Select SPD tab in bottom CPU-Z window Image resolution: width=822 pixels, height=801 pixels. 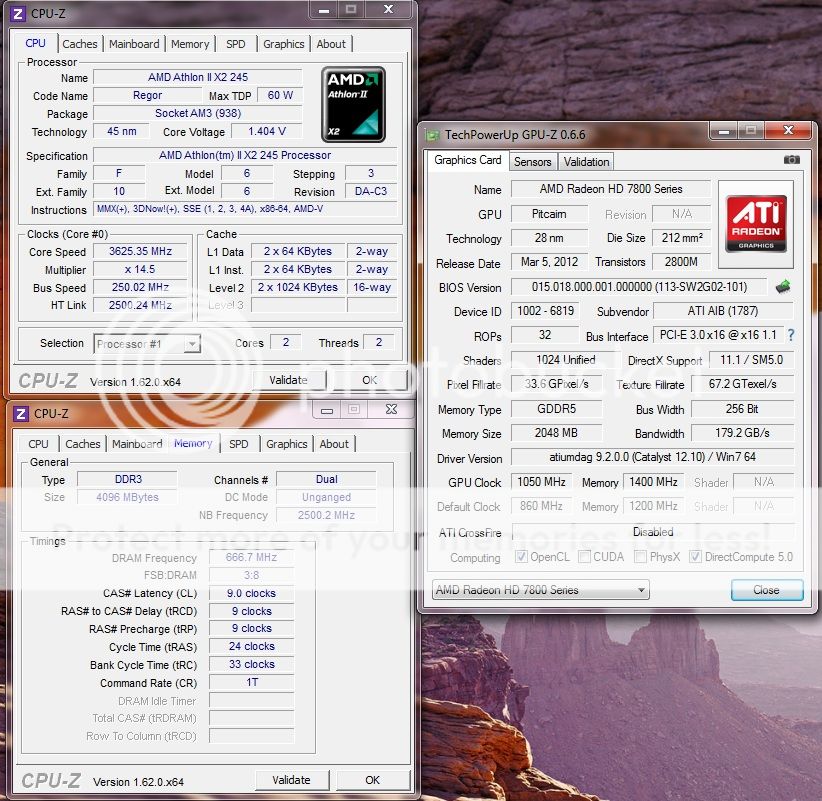tap(239, 444)
